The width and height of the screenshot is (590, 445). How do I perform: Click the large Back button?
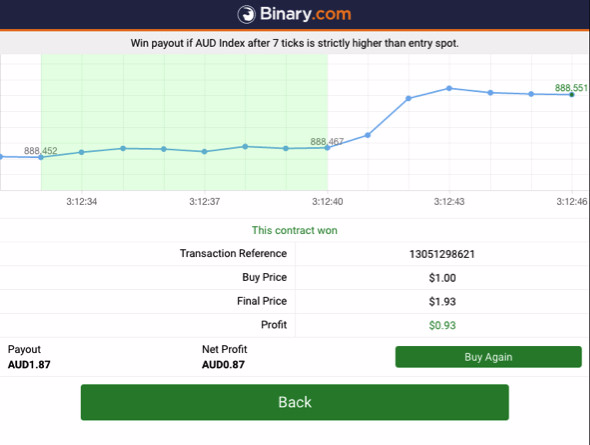click(295, 402)
